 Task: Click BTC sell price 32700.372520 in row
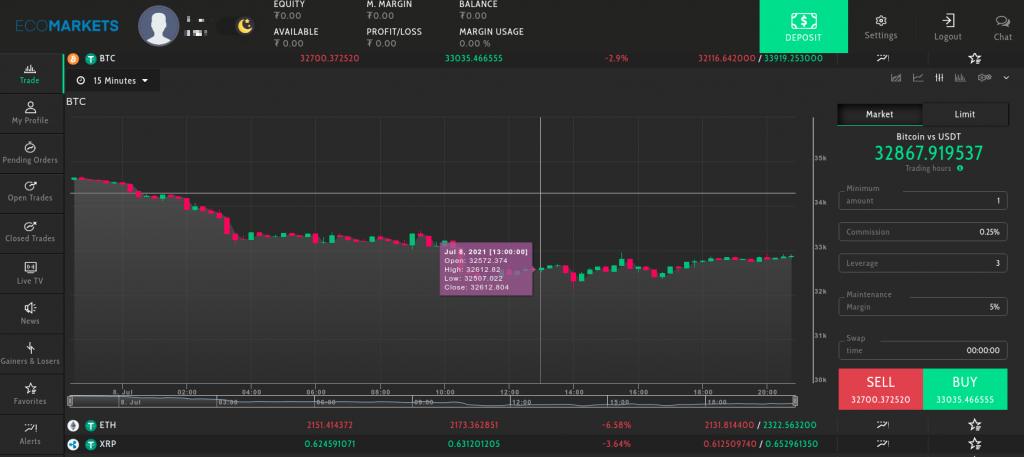point(330,58)
